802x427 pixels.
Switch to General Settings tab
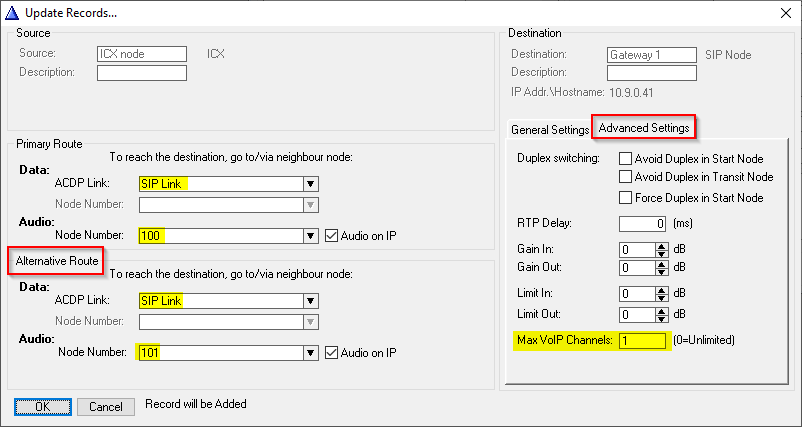pos(550,130)
